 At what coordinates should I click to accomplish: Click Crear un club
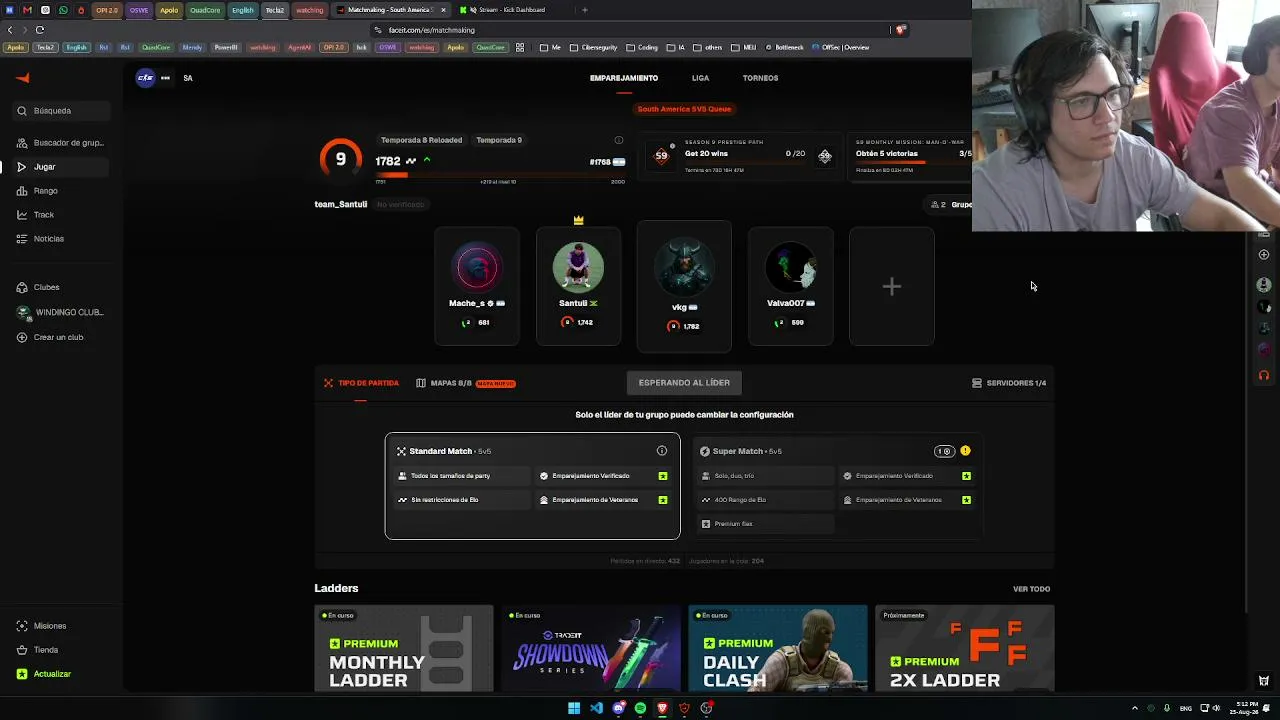pyautogui.click(x=60, y=337)
